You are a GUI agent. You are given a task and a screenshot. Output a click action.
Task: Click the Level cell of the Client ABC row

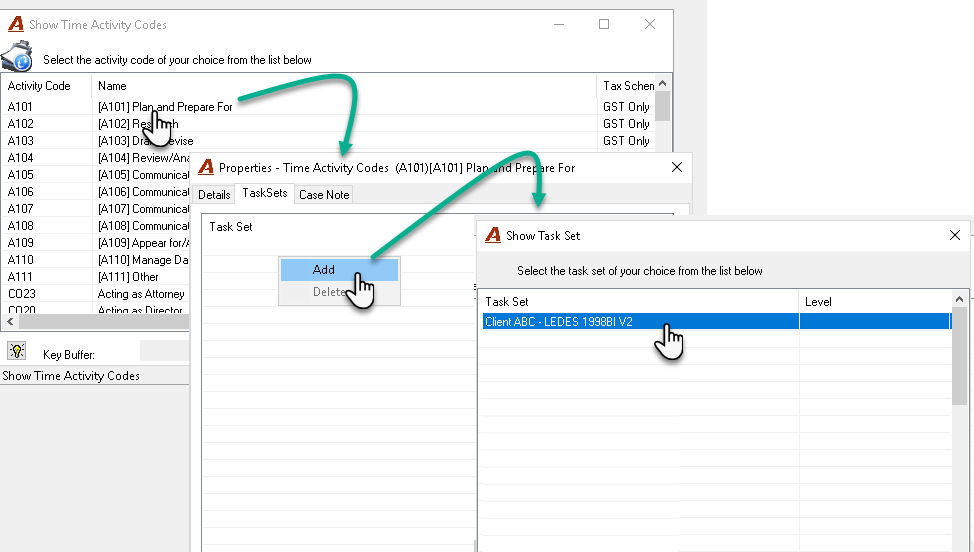875,321
